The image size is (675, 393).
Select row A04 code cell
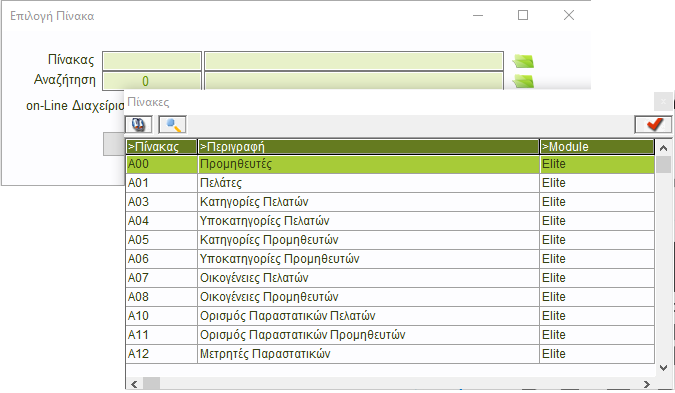(161, 221)
